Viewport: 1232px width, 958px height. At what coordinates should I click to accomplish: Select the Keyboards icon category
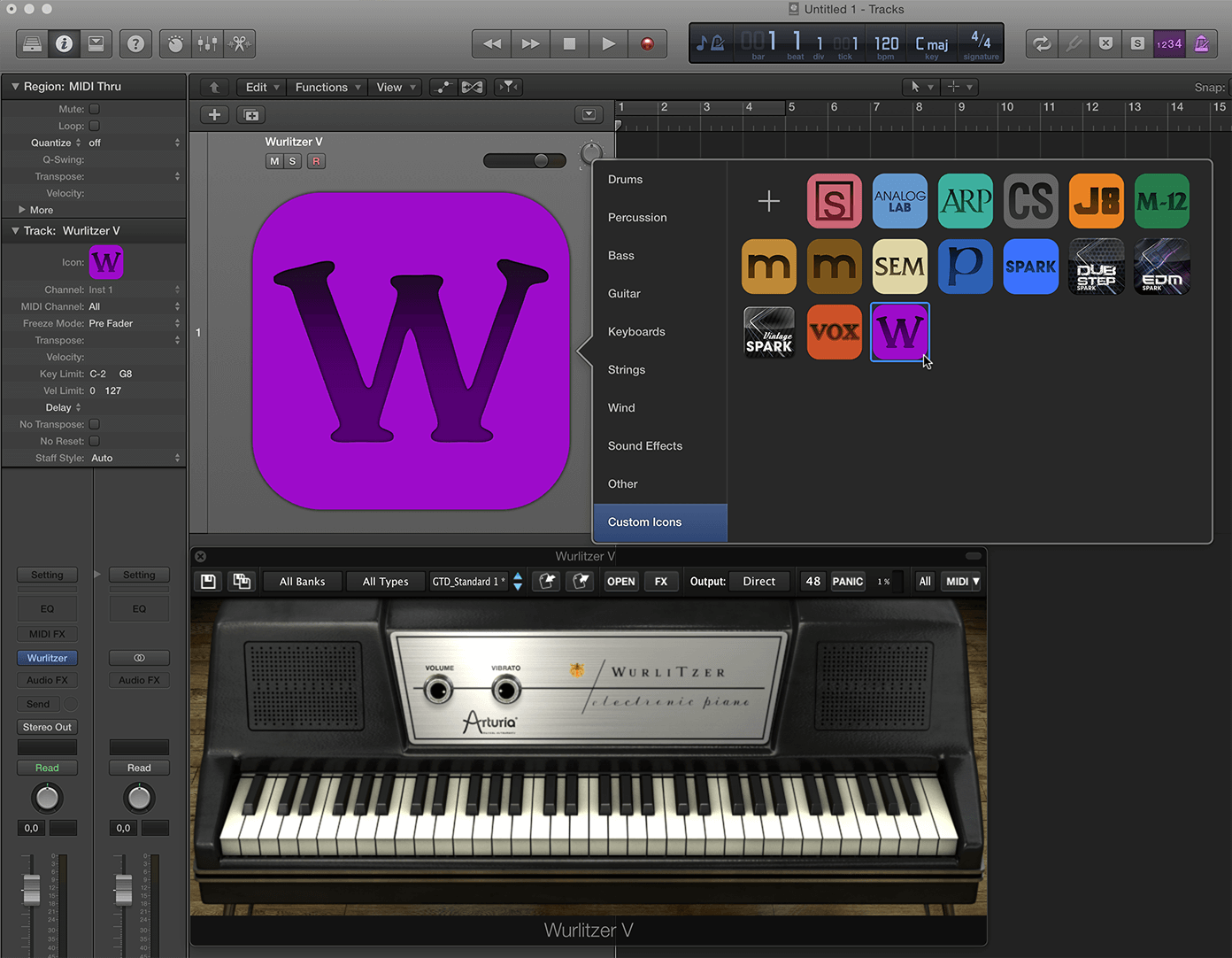tap(636, 332)
